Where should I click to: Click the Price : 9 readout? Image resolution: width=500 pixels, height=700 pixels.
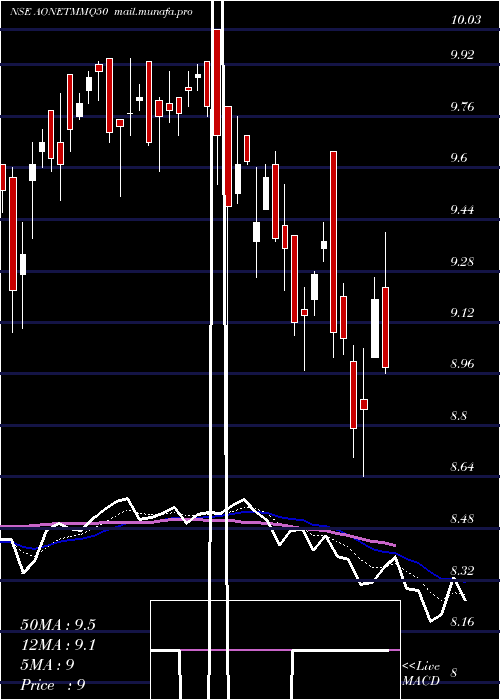[x=53, y=685]
